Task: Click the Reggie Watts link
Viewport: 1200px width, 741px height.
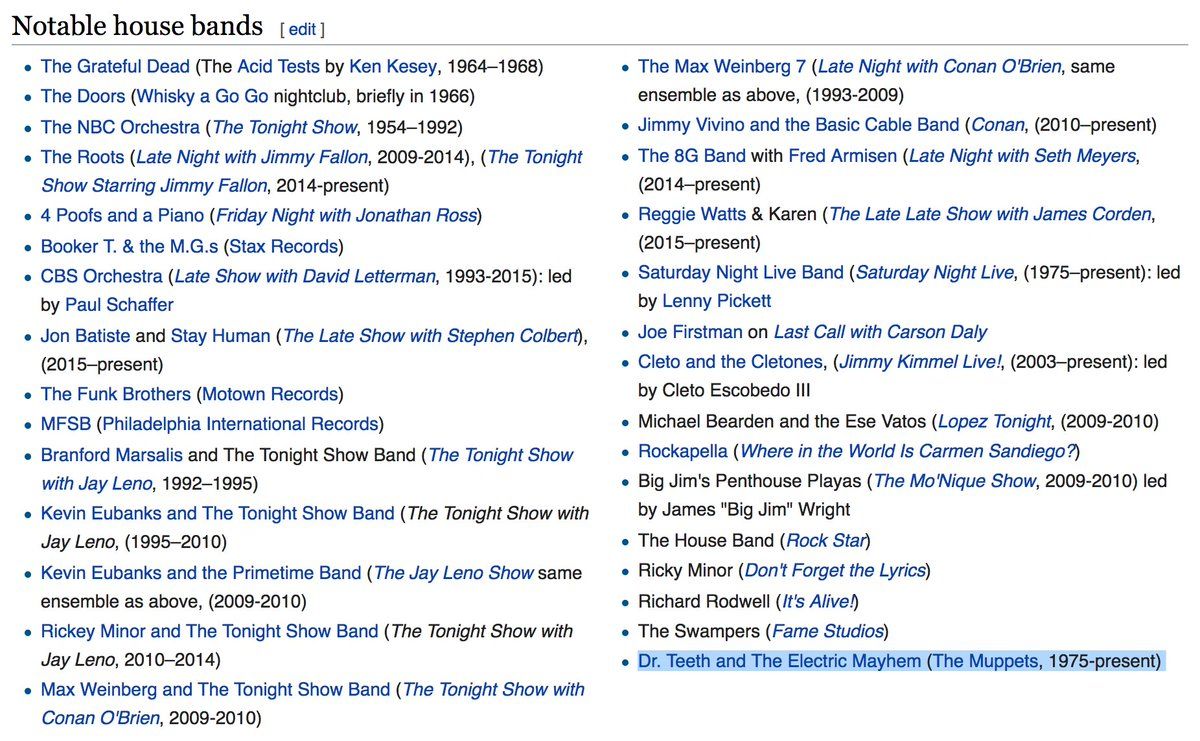Action: (692, 214)
